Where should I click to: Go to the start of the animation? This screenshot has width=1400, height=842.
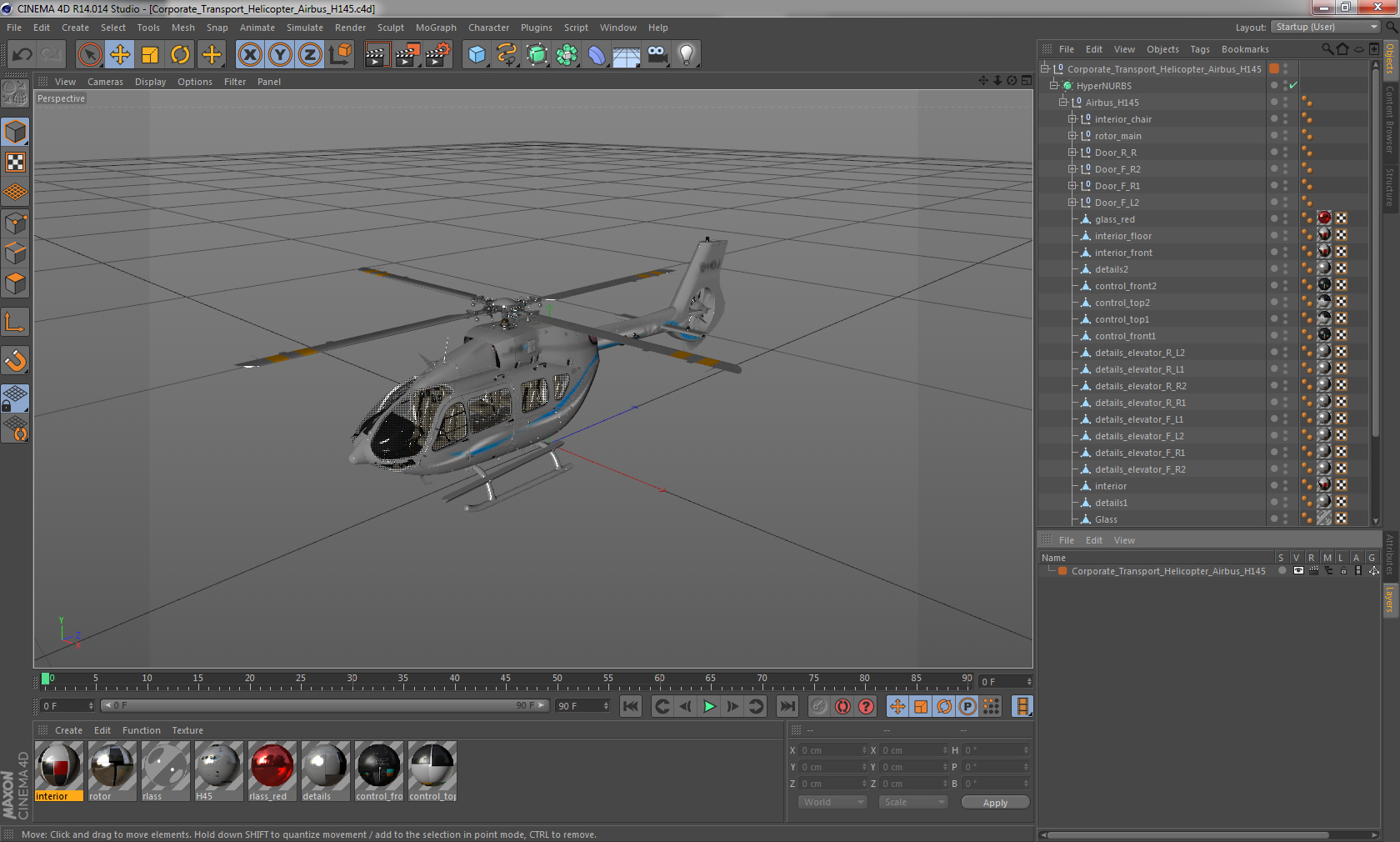(631, 706)
